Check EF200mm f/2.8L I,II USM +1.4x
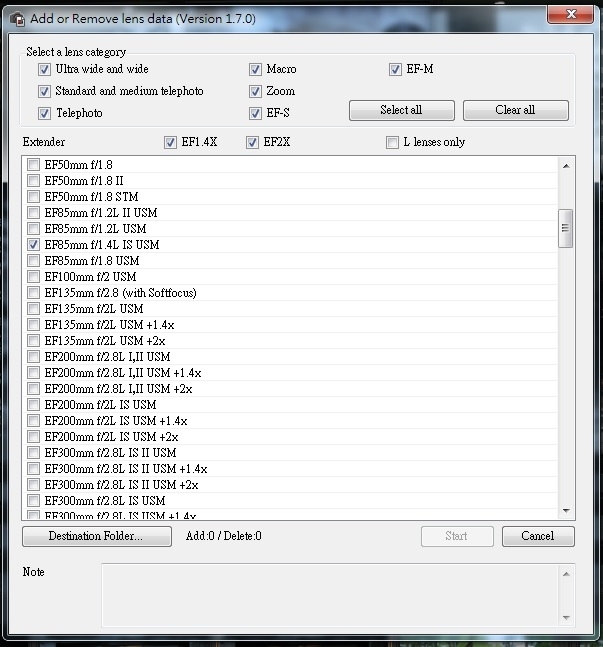Viewport: 603px width, 647px height. (33, 373)
